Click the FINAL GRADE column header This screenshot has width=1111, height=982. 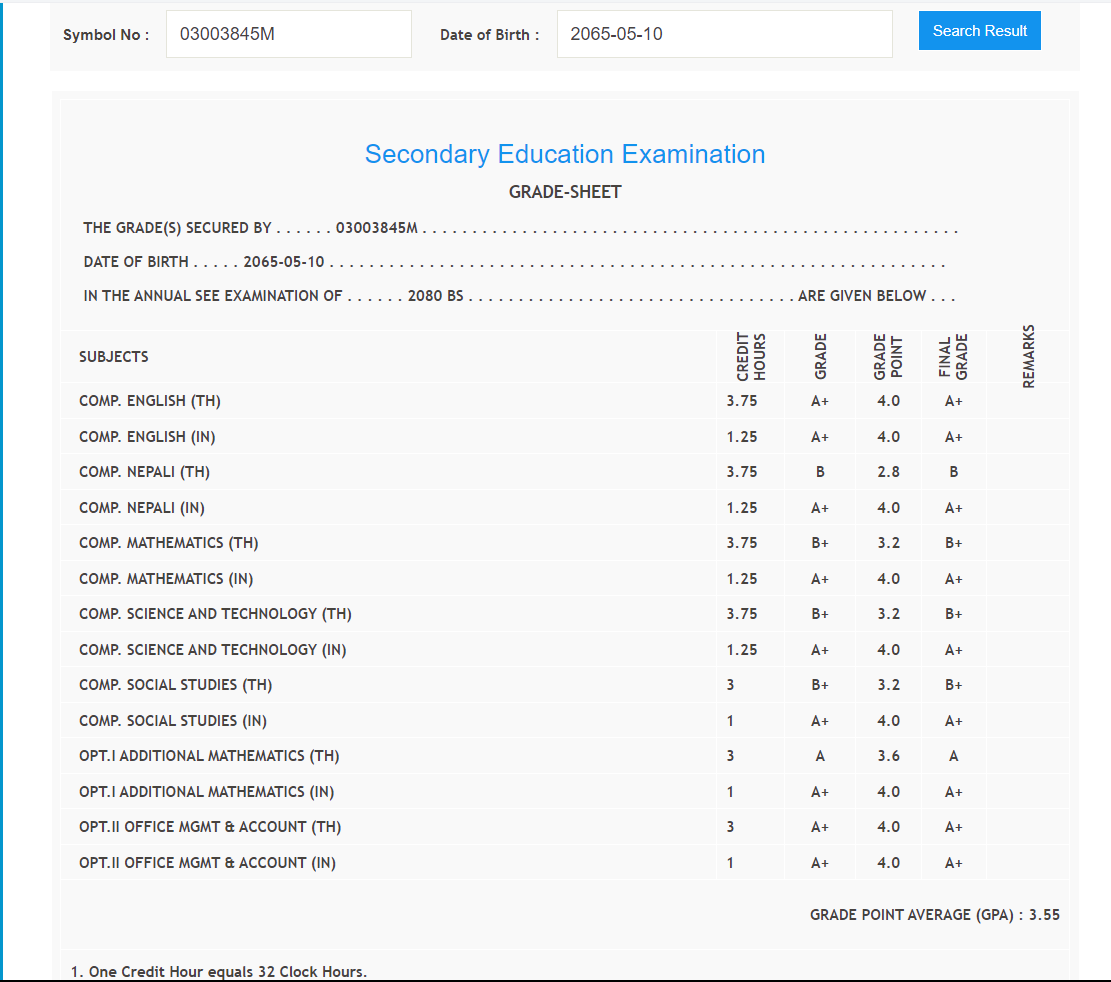953,357
